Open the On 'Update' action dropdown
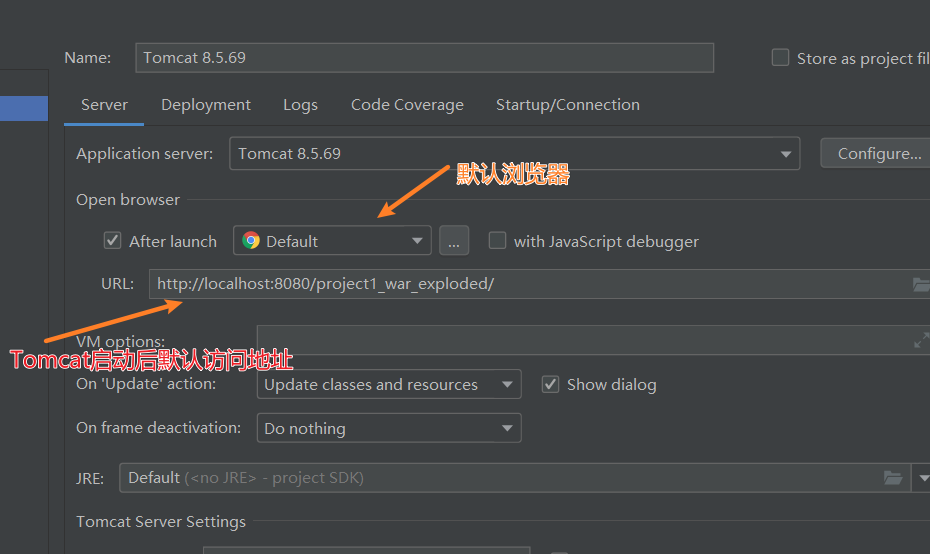 [389, 384]
